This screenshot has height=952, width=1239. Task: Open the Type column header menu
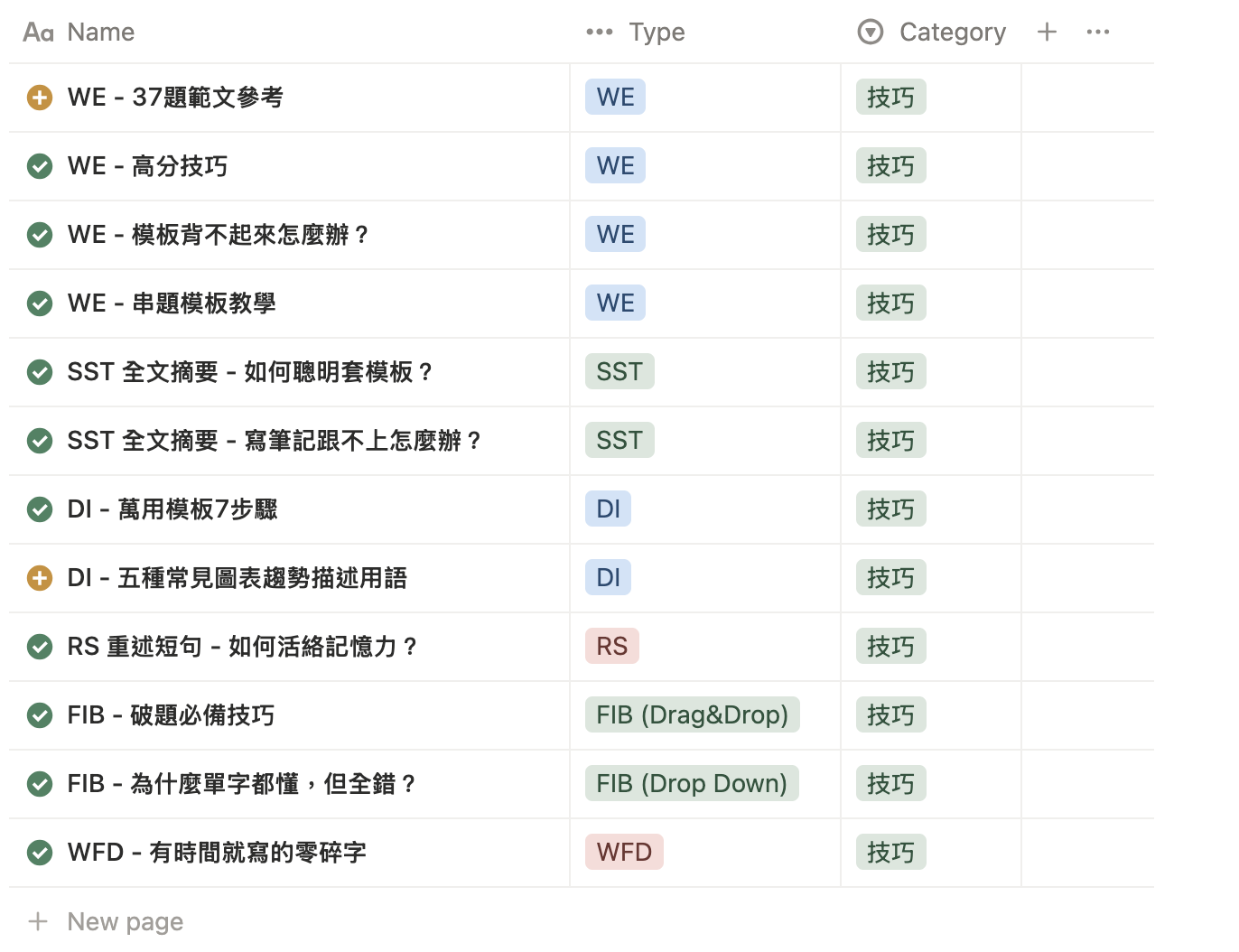636,33
